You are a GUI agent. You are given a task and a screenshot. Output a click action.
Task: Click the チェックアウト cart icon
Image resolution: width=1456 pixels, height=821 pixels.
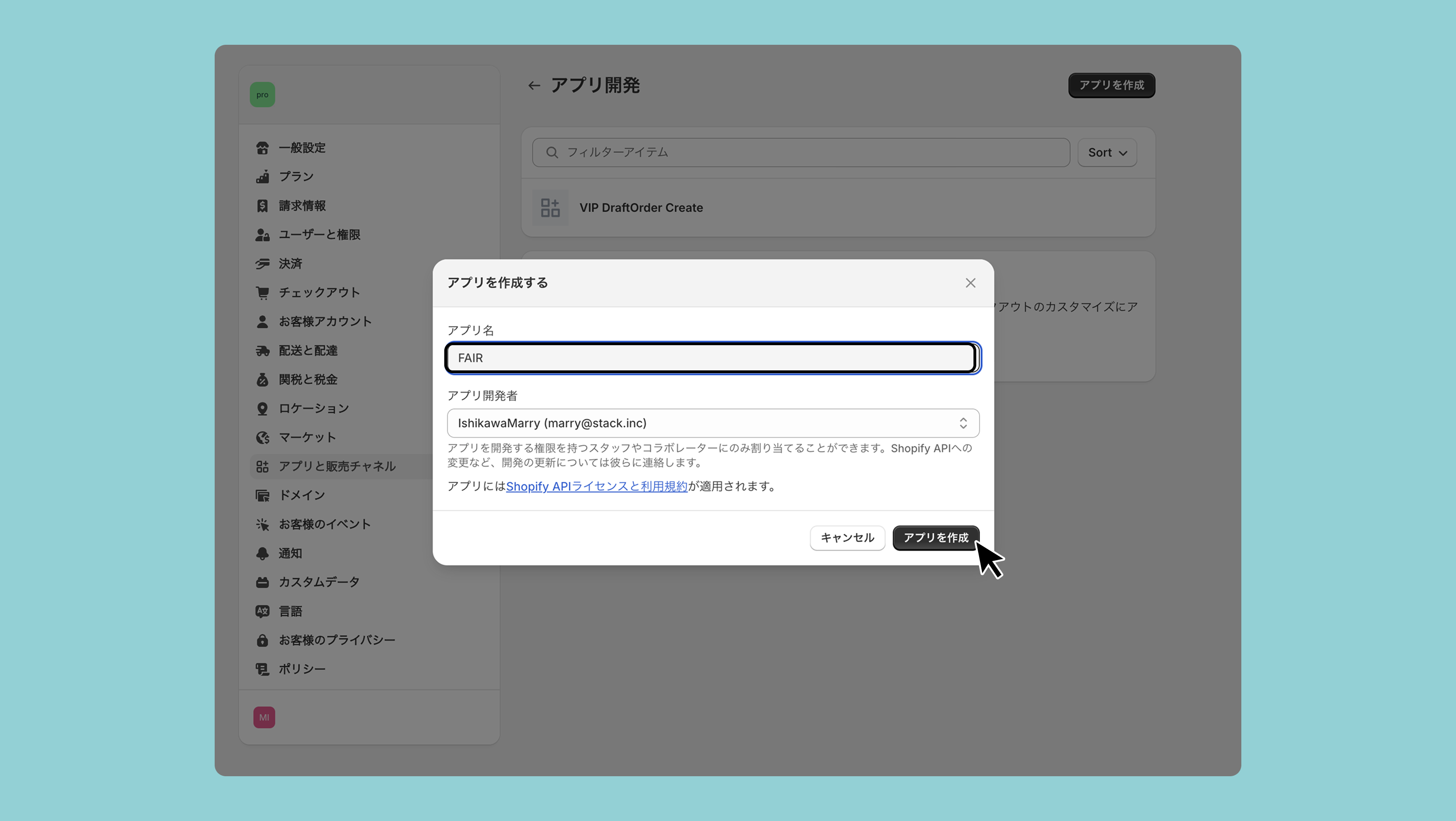click(x=262, y=292)
